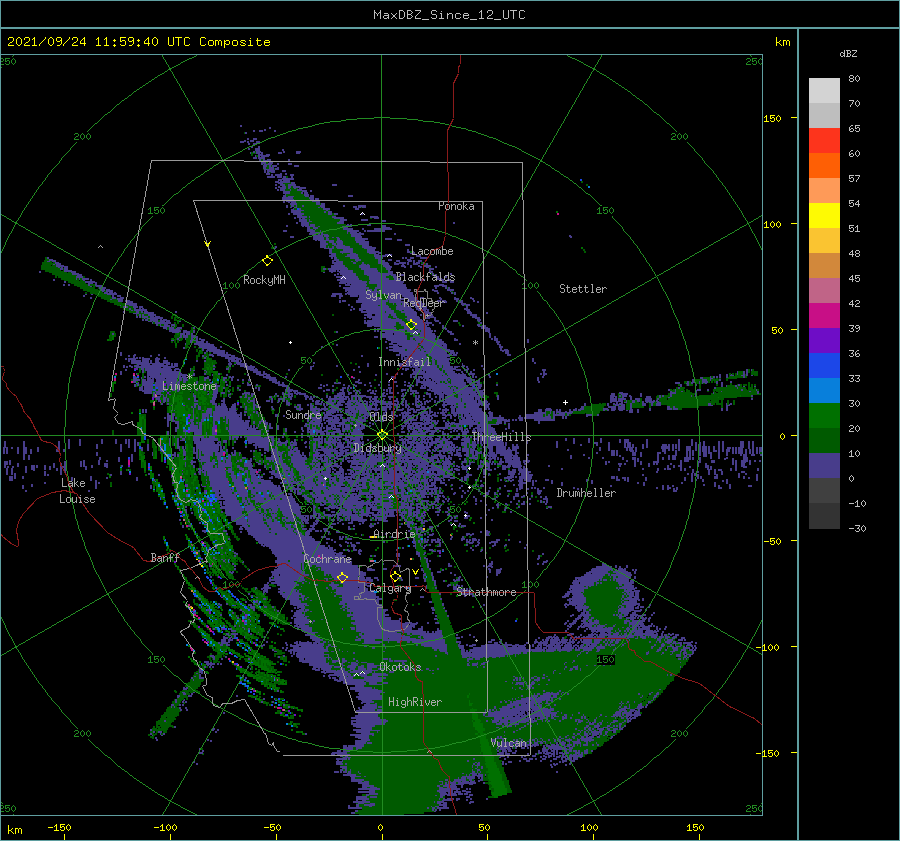900x841 pixels.
Task: Click the Limestone label
Action: click(189, 386)
